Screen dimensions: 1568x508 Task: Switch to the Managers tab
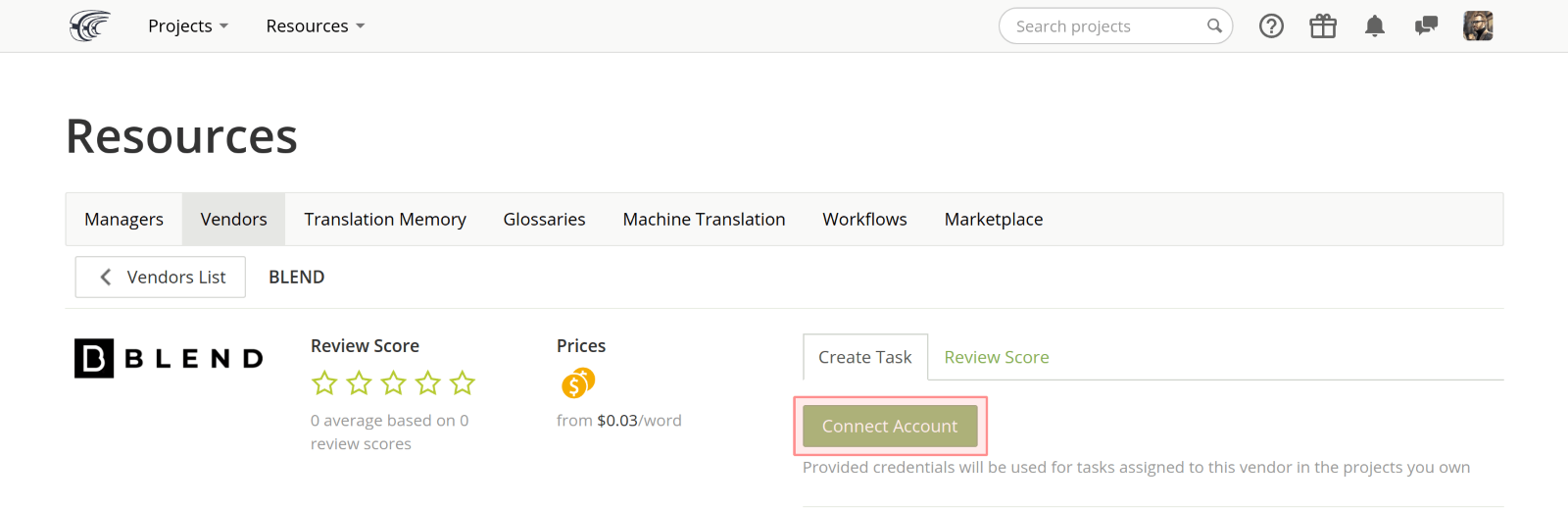point(123,220)
